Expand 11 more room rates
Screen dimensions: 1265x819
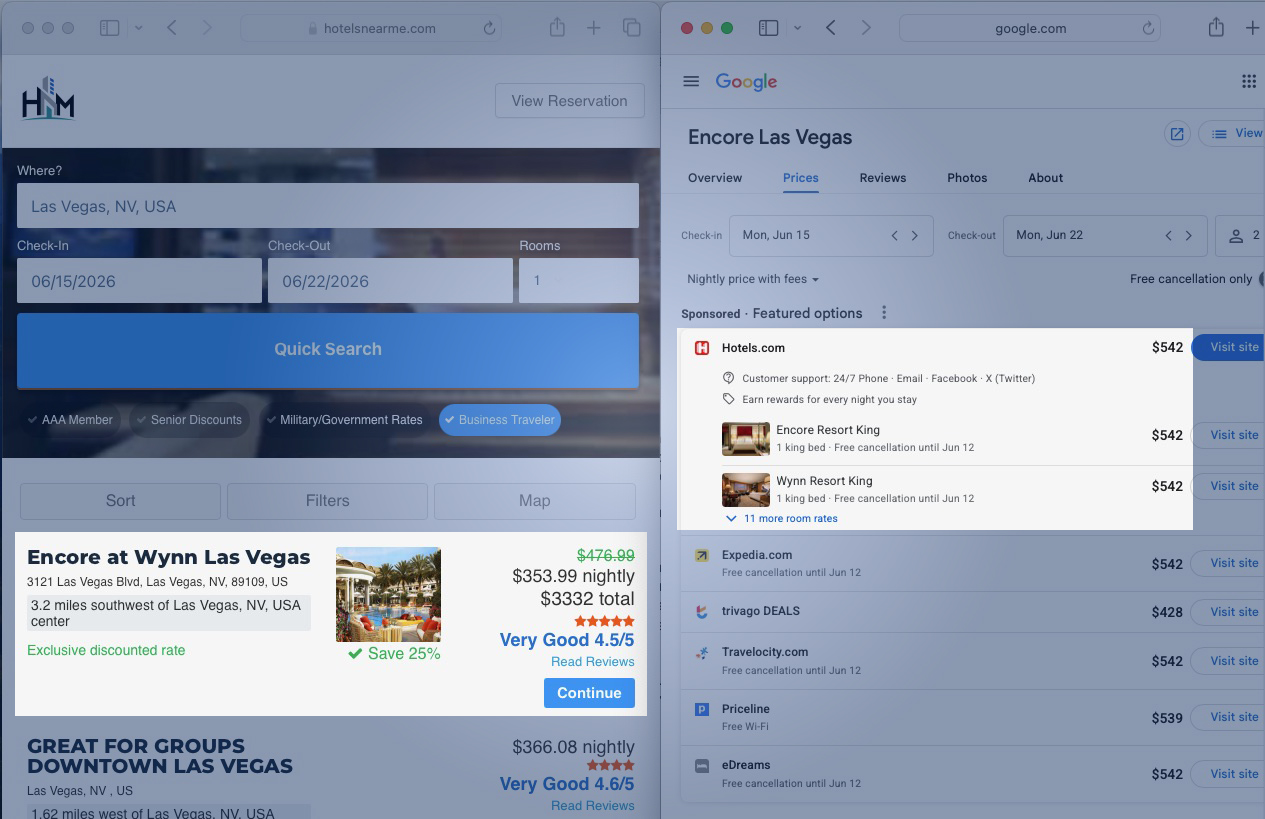coord(782,518)
